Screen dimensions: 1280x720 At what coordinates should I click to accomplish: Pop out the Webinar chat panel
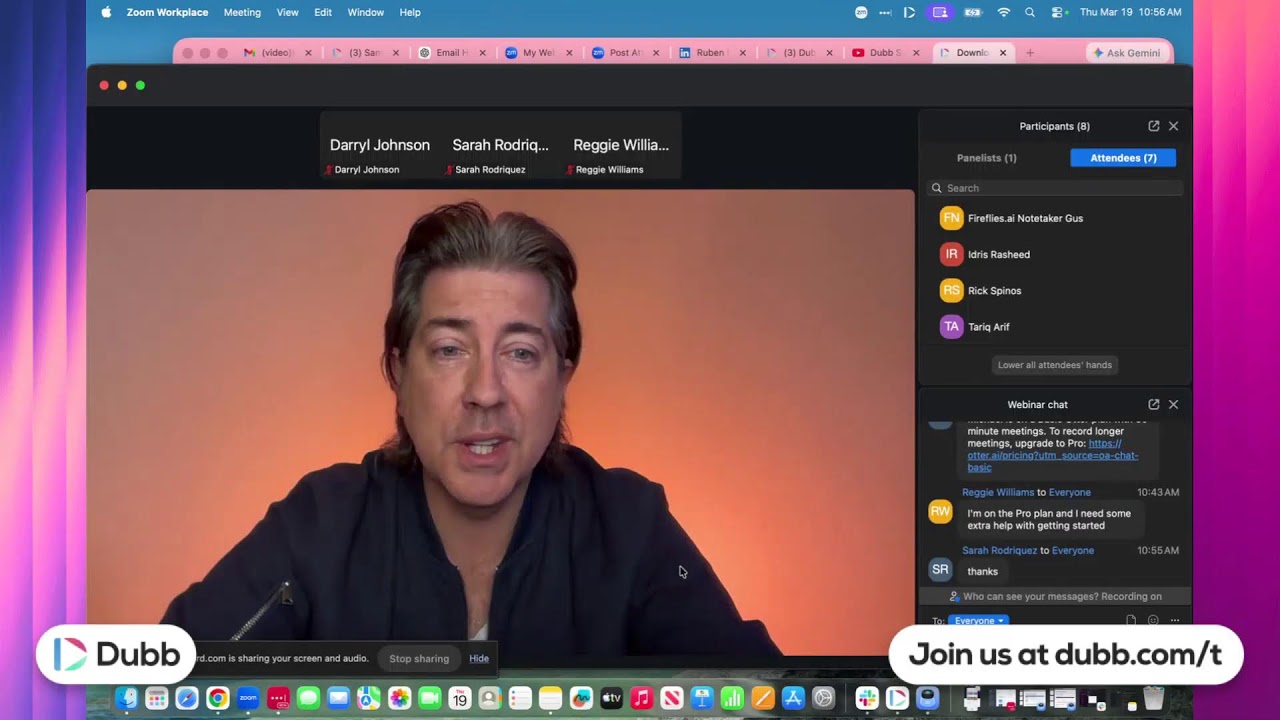point(1154,404)
